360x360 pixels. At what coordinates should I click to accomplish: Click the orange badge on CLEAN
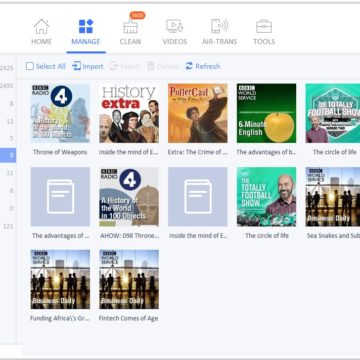(137, 15)
